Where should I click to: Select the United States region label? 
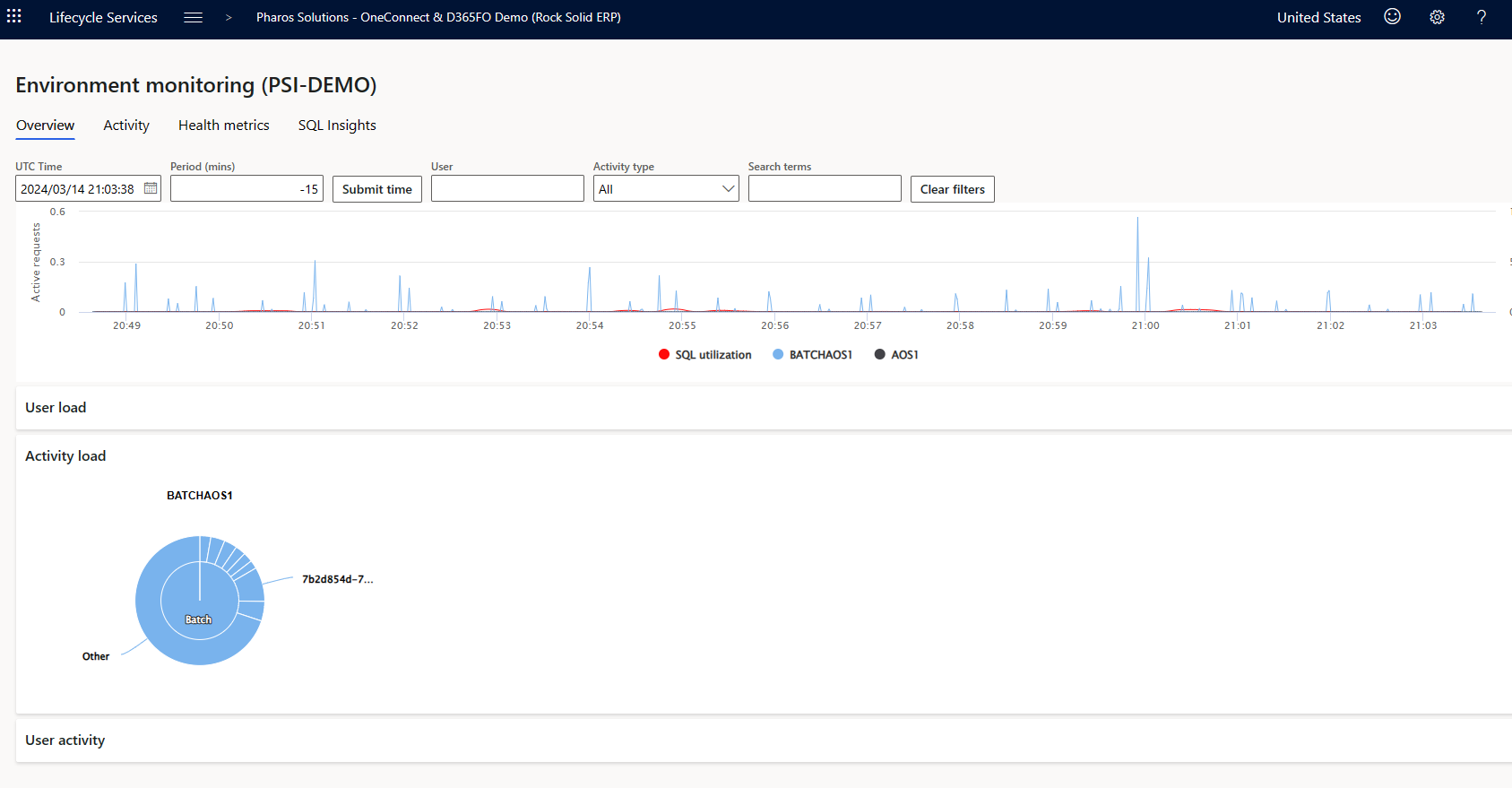click(1318, 17)
